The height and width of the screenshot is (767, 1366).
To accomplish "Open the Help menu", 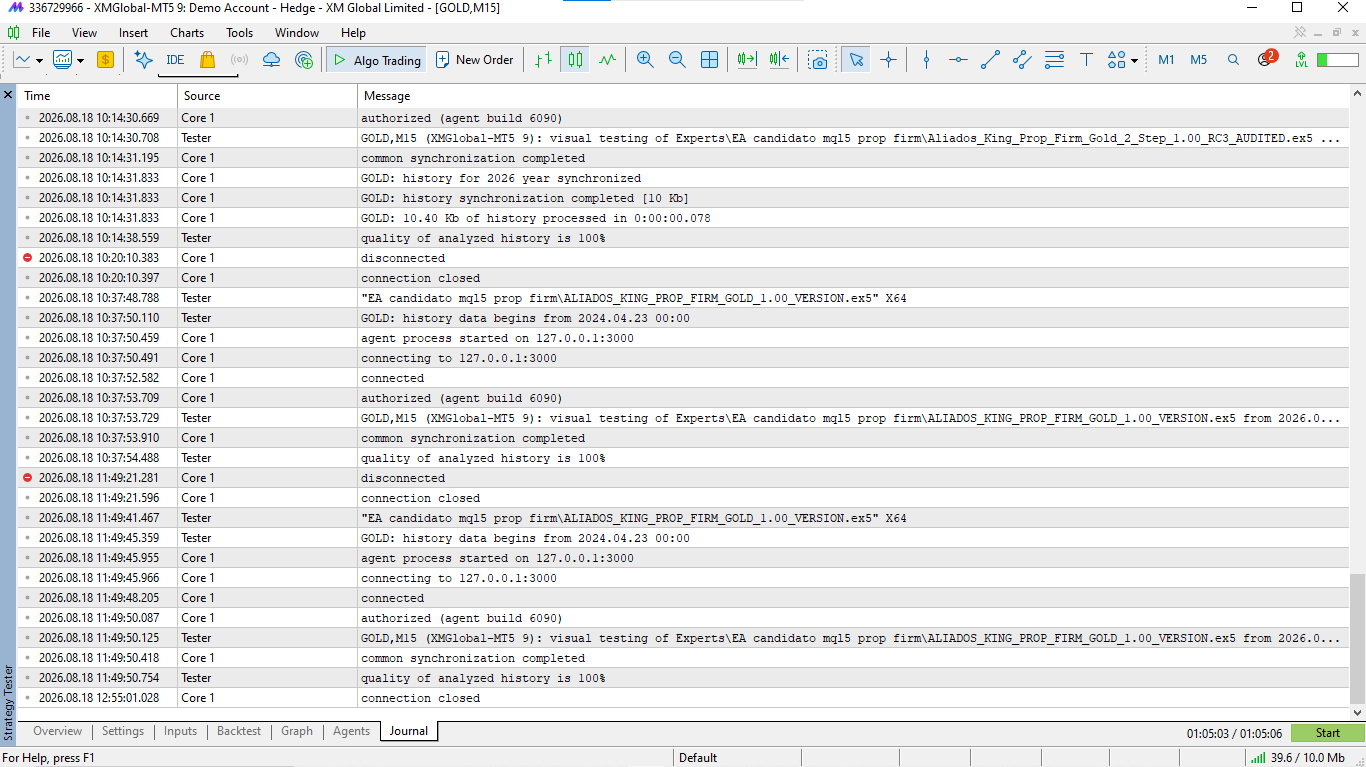I will click(x=353, y=33).
